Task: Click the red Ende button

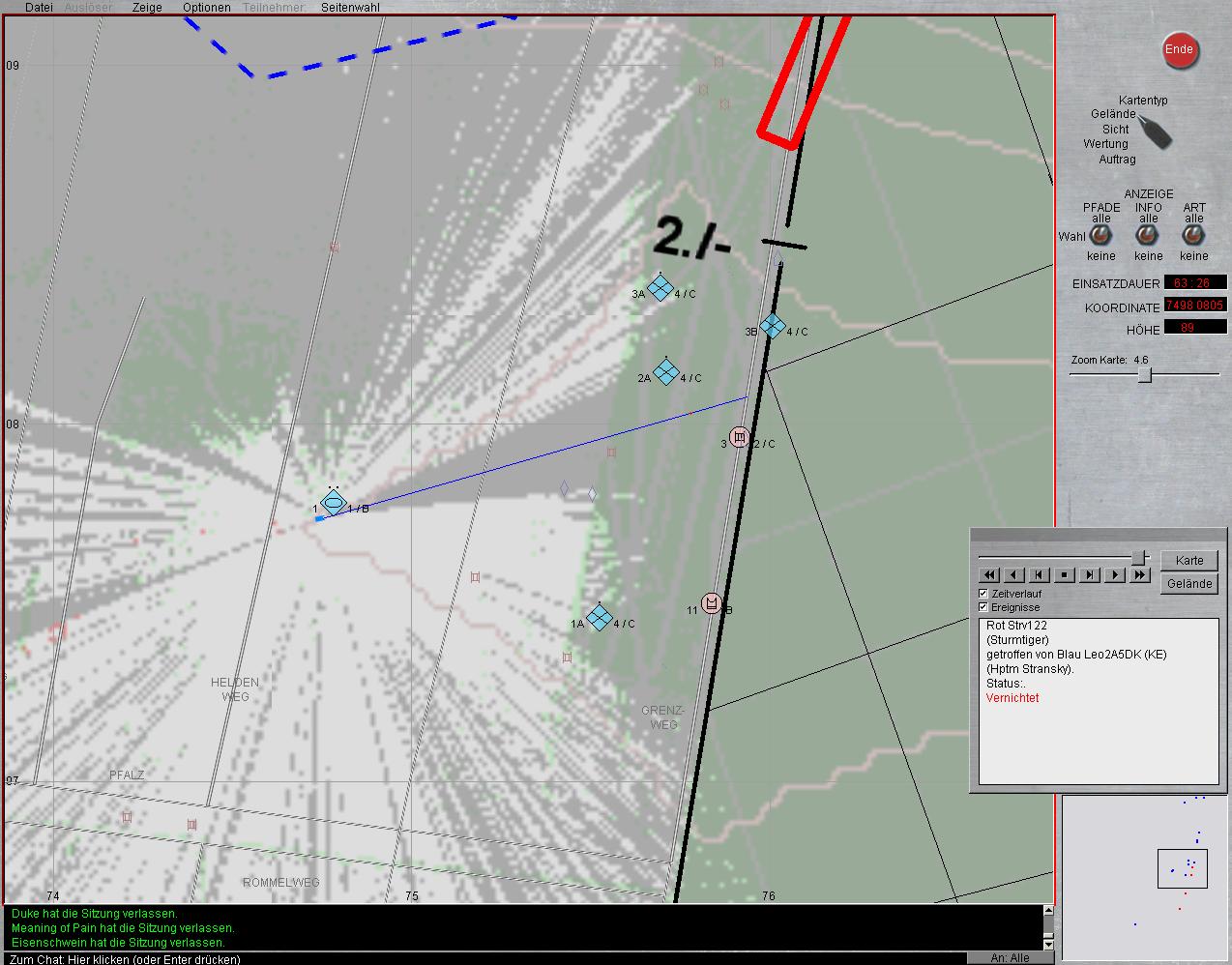Action: [x=1179, y=50]
